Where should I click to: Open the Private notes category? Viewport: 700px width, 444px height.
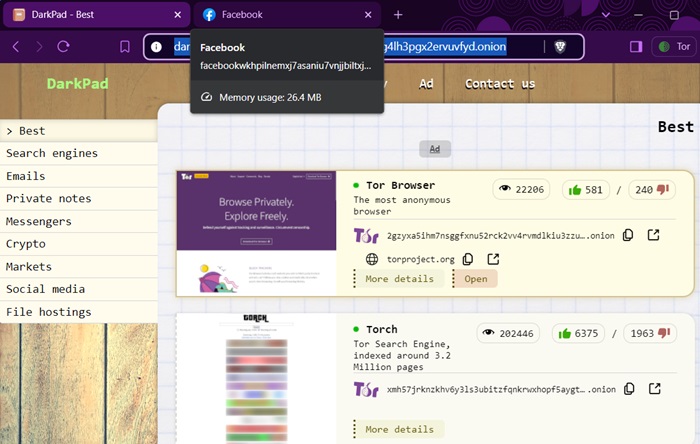(x=79, y=199)
